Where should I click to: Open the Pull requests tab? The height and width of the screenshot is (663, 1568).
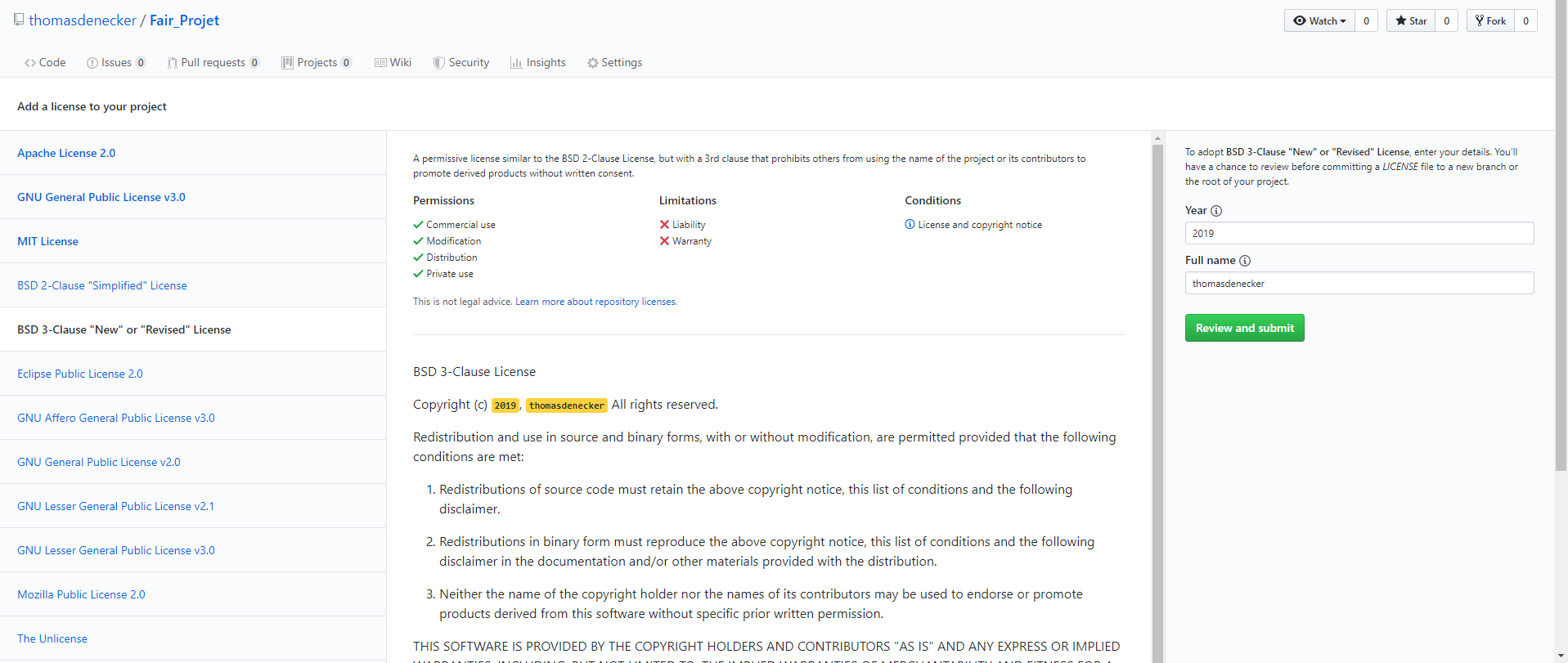(x=213, y=63)
